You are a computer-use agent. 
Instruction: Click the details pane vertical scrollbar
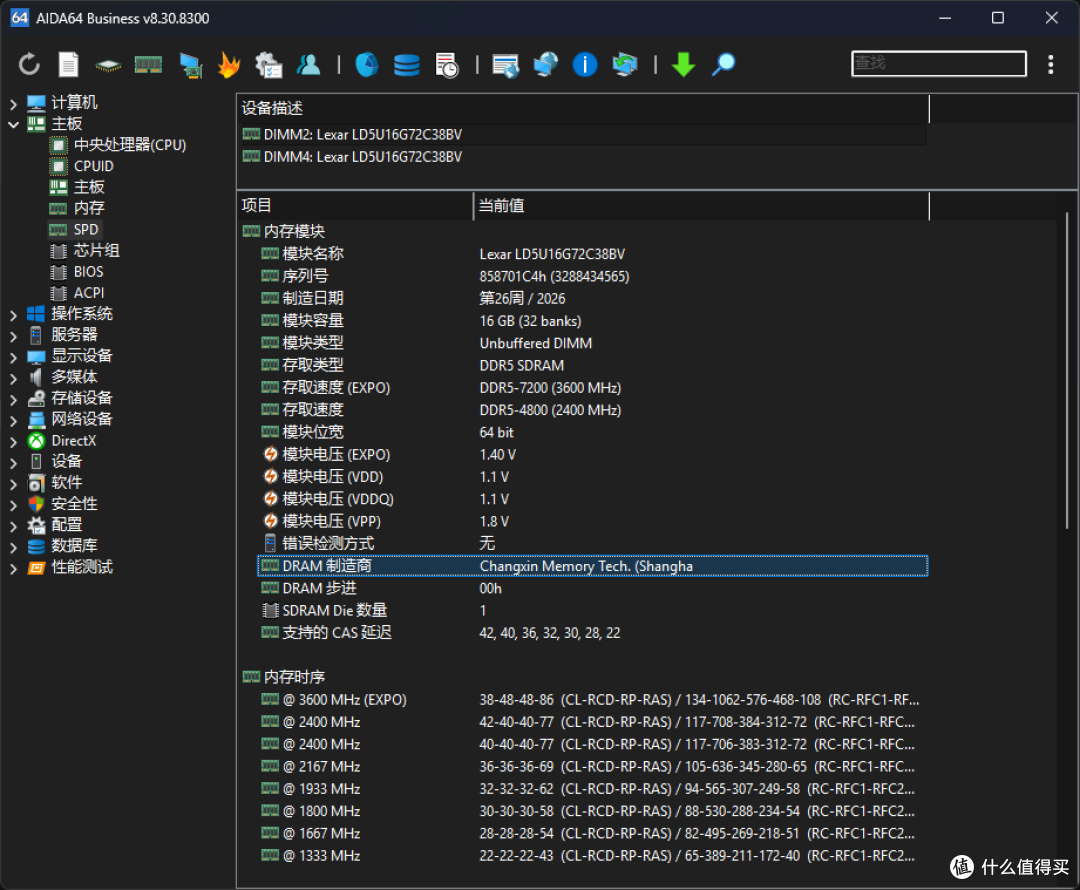(1067, 372)
